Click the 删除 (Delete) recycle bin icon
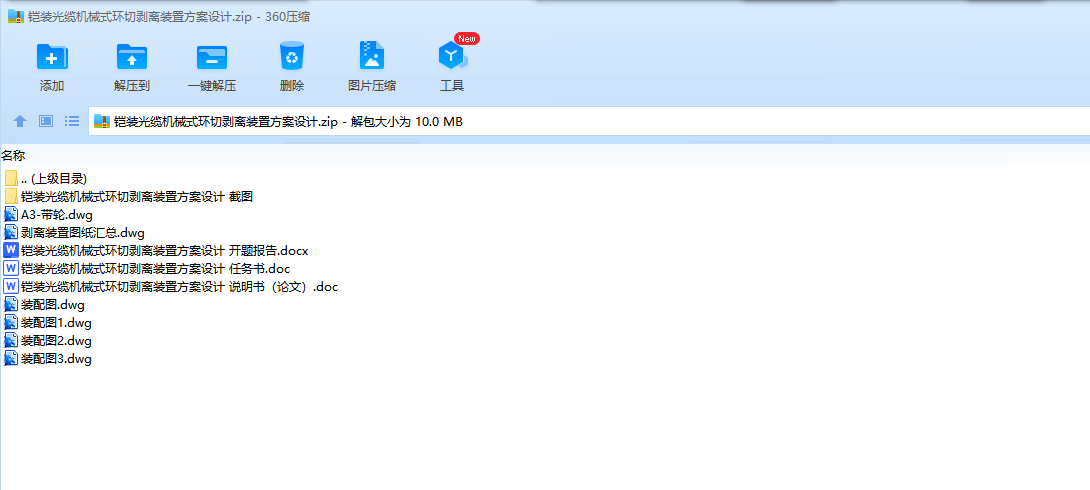 pos(292,56)
